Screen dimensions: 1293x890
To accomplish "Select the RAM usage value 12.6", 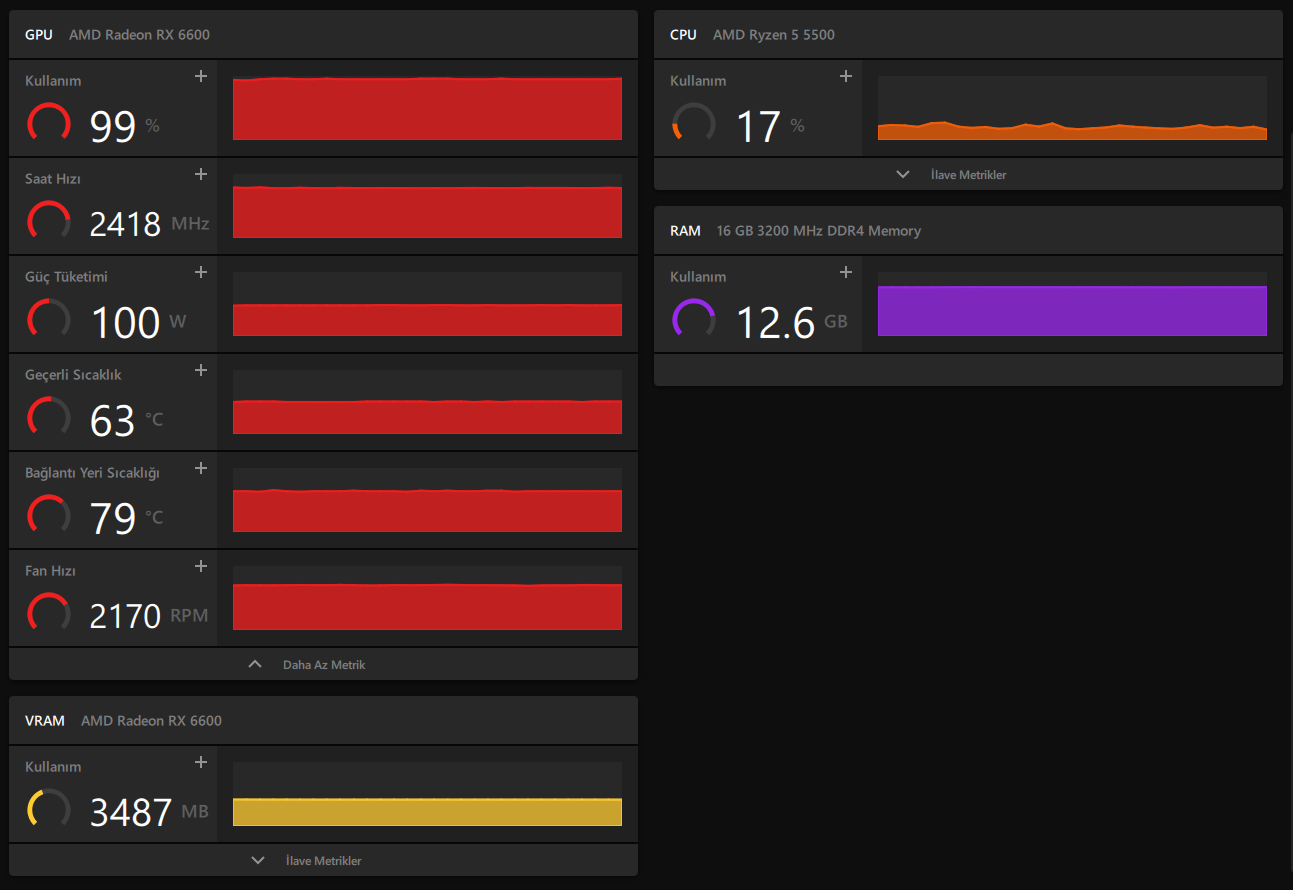I will coord(776,322).
